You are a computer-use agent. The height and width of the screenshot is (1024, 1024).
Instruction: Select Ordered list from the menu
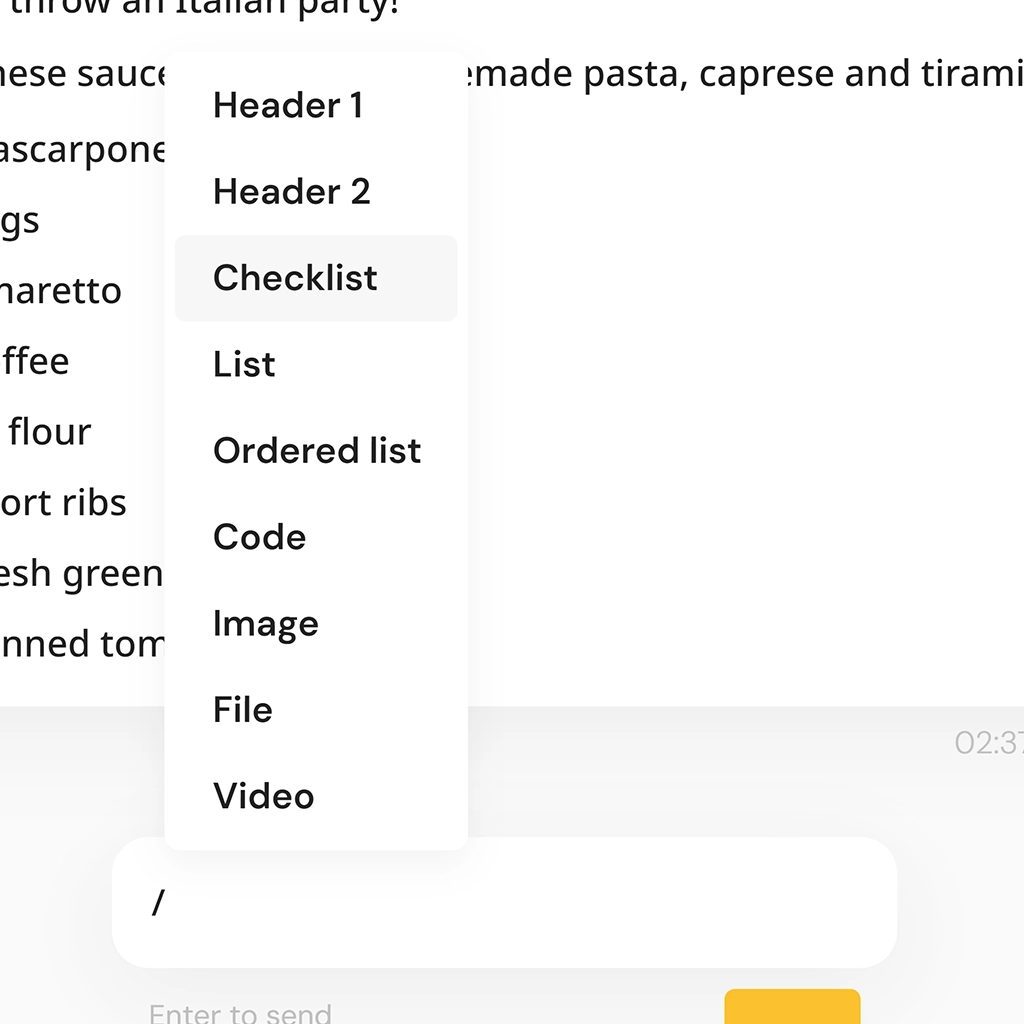point(317,450)
